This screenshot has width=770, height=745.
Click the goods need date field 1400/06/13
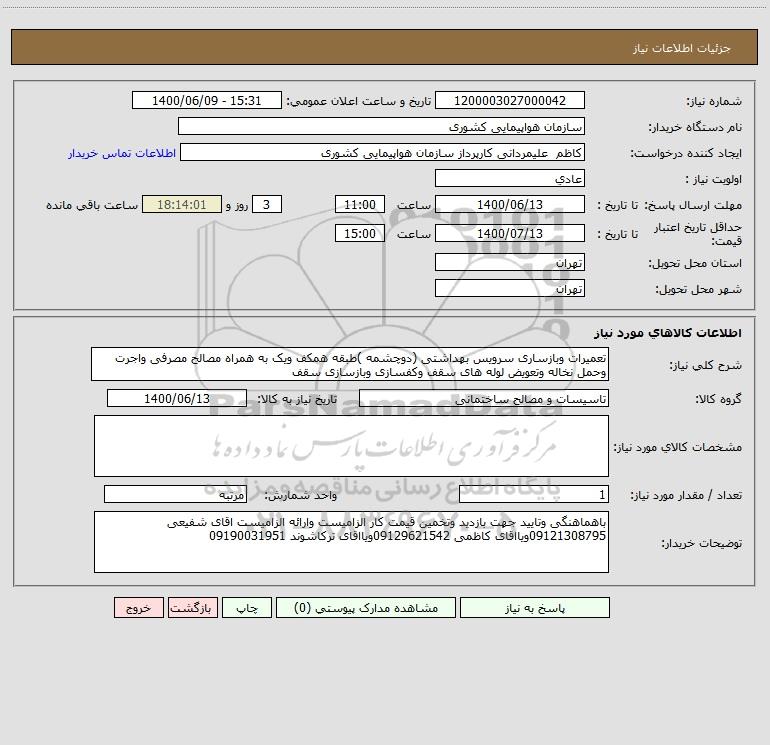coord(177,398)
